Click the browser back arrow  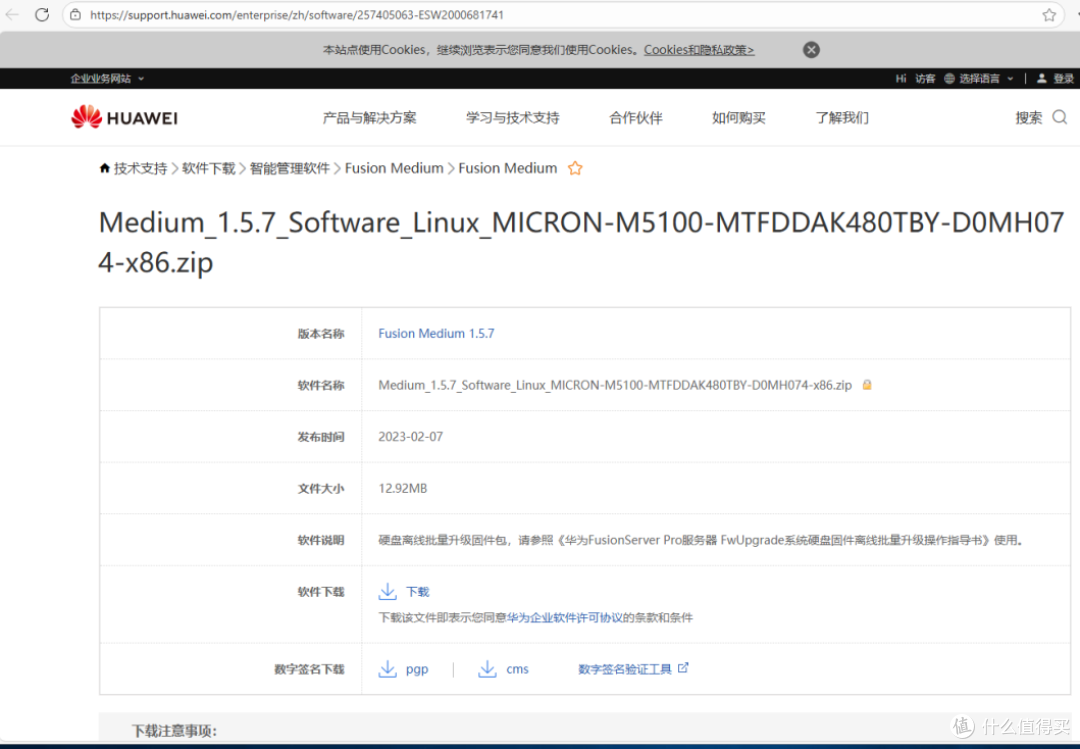12,14
